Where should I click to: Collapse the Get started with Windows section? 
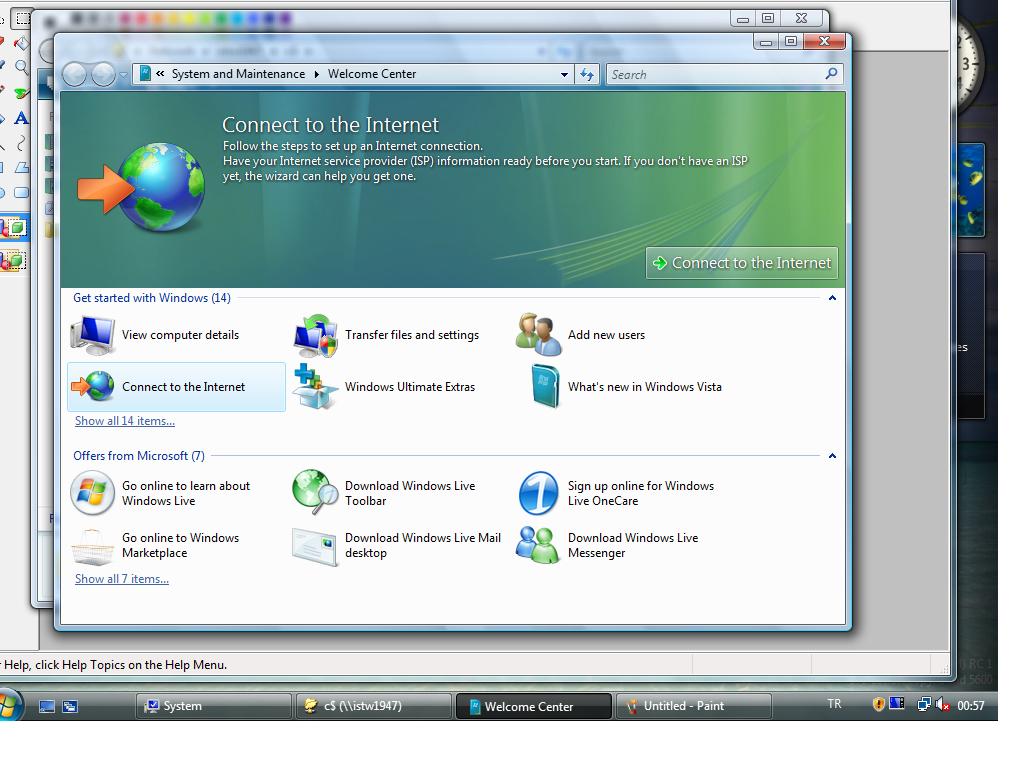(832, 297)
